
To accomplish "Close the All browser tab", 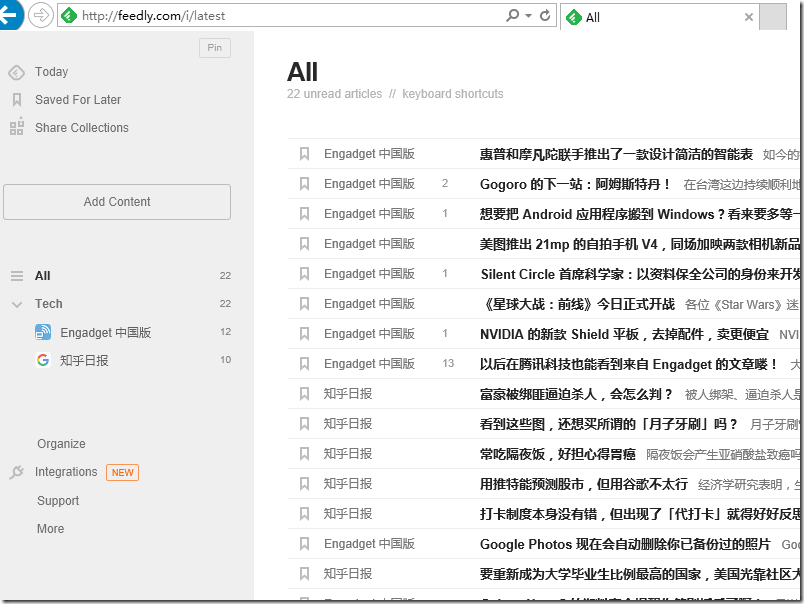I will pyautogui.click(x=749, y=17).
